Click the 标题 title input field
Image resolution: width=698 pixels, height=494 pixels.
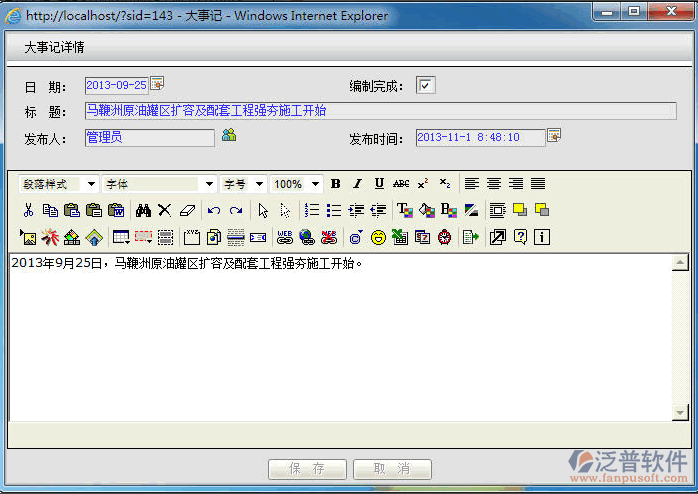point(381,111)
